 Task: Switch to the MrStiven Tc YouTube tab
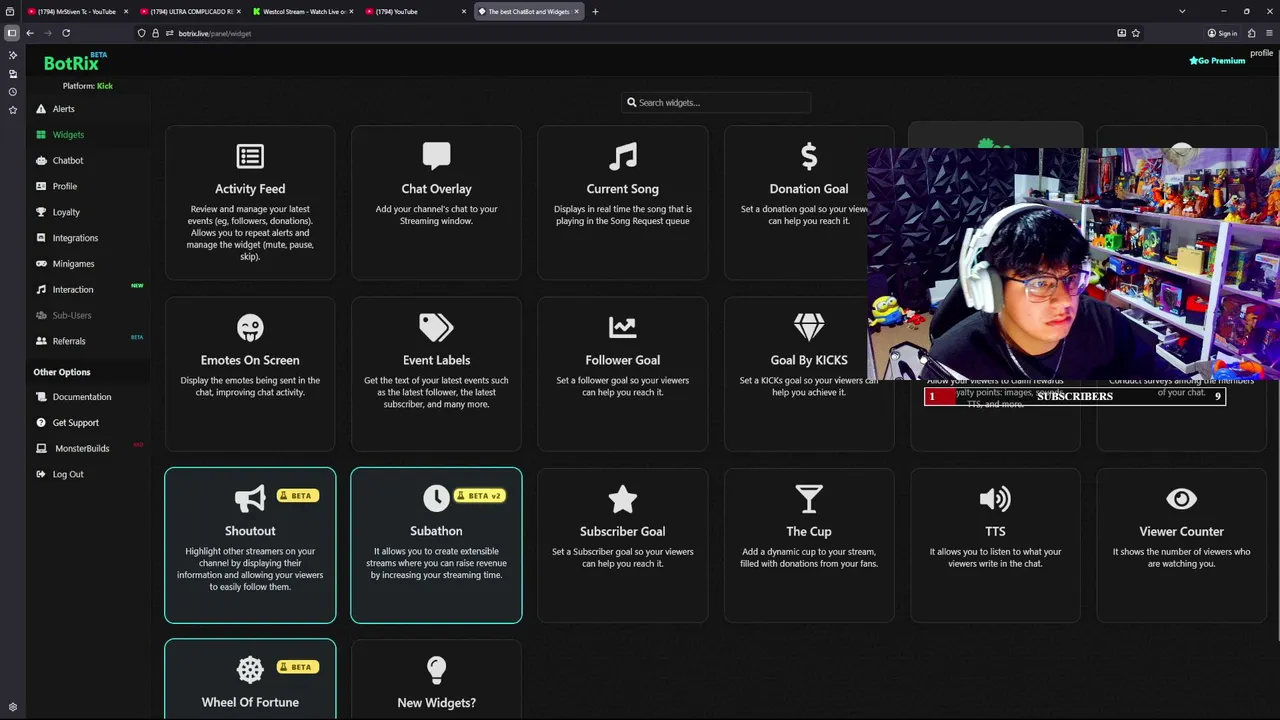76,11
